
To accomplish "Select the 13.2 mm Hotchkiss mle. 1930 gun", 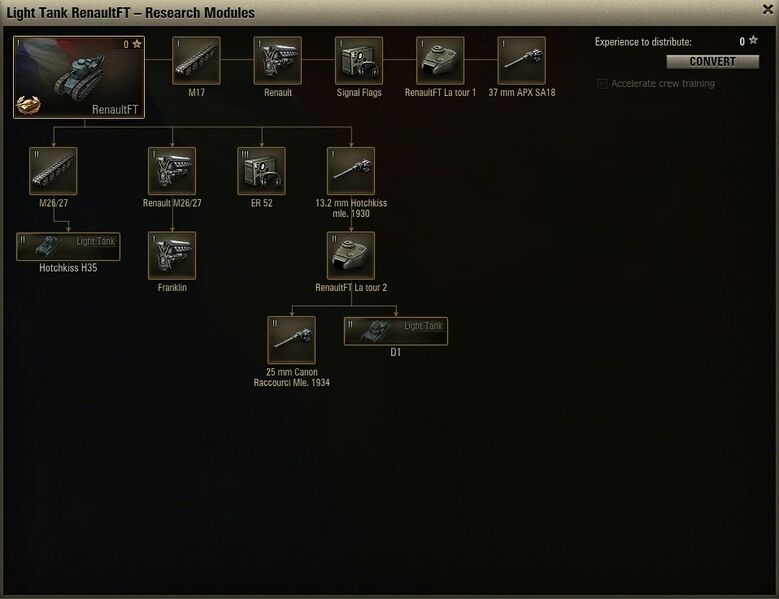I will [351, 171].
